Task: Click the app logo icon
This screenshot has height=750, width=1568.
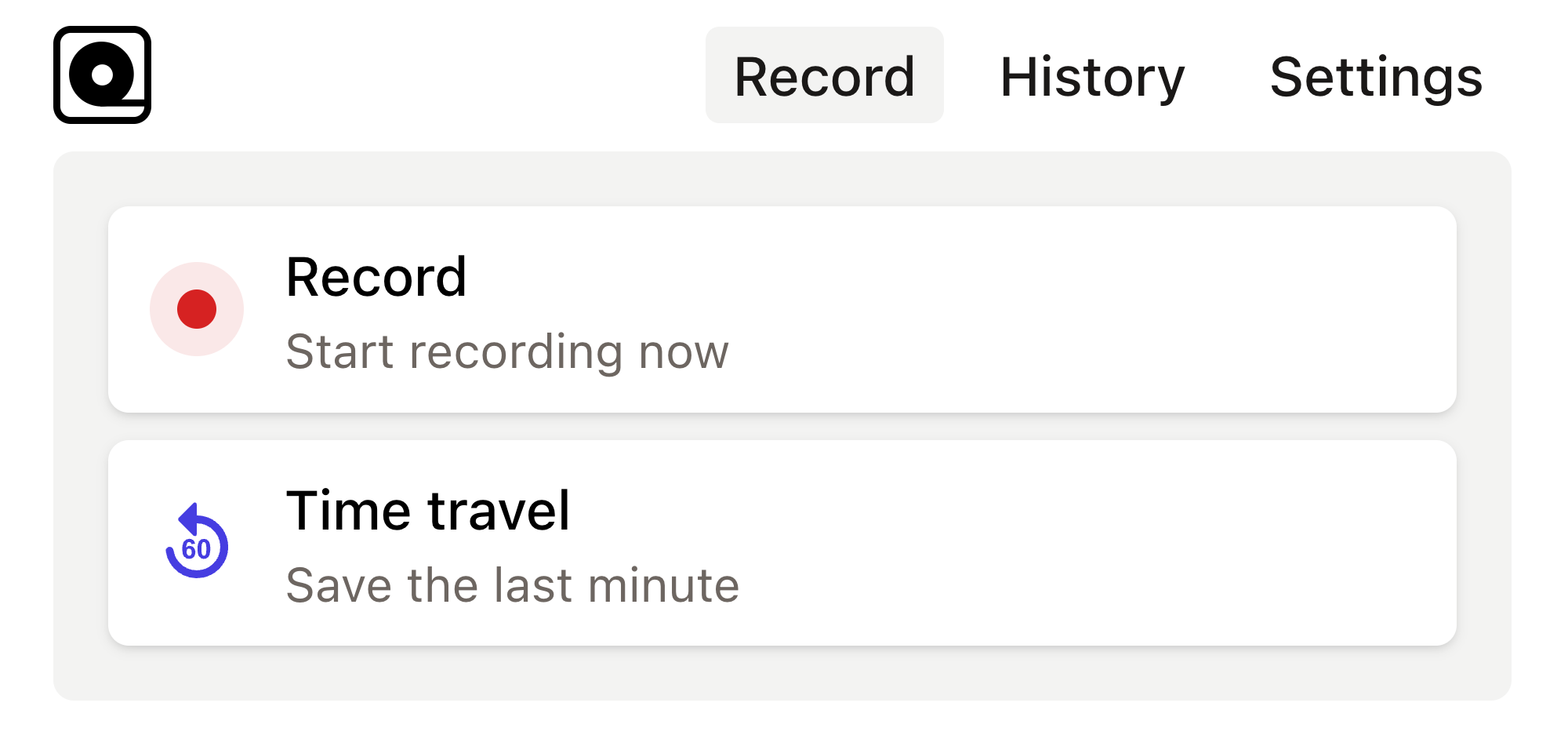Action: [102, 75]
